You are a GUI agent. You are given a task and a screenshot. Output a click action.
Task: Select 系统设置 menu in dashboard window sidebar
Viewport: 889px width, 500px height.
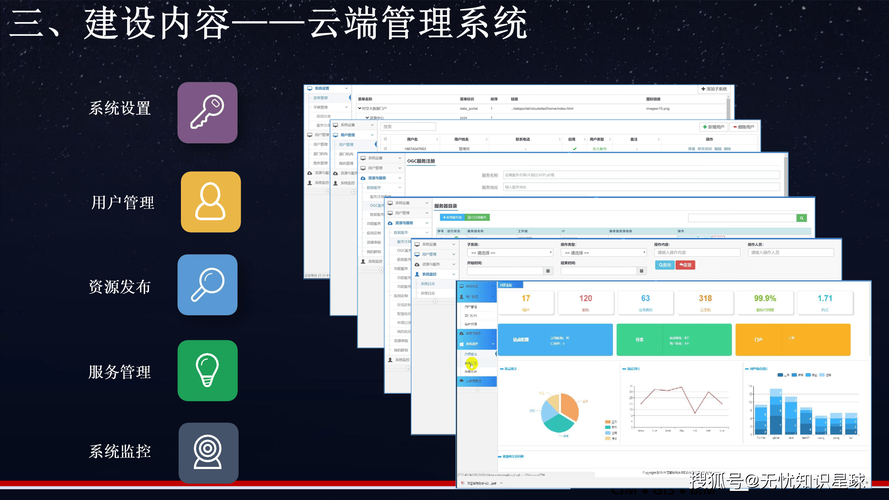click(x=477, y=286)
